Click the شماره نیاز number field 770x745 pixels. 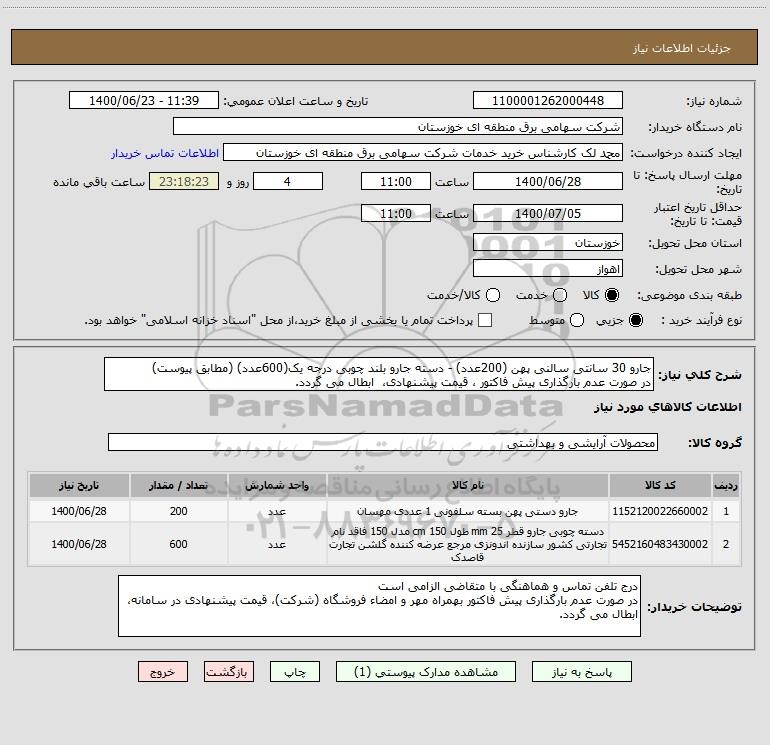click(x=546, y=101)
